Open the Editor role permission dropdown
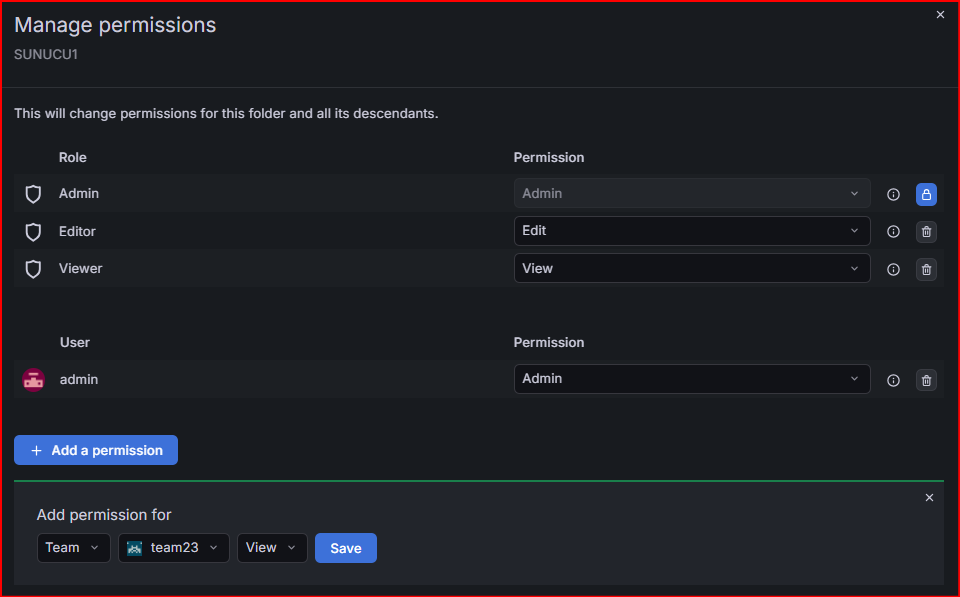 692,231
